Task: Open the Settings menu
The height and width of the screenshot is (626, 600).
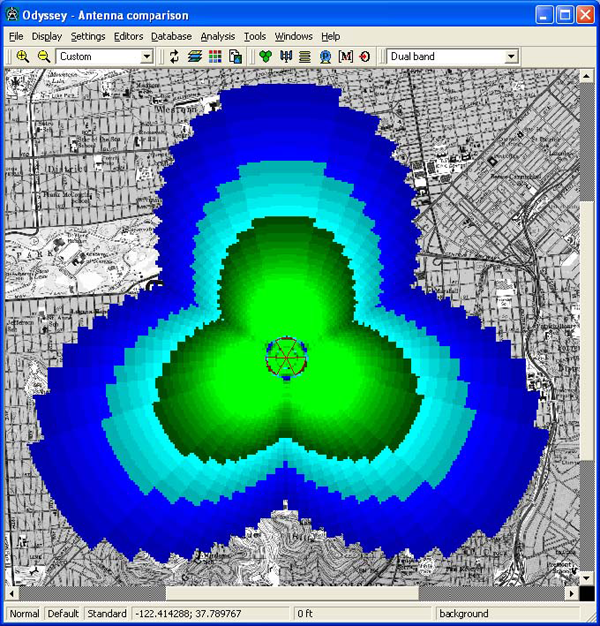Action: [x=88, y=36]
